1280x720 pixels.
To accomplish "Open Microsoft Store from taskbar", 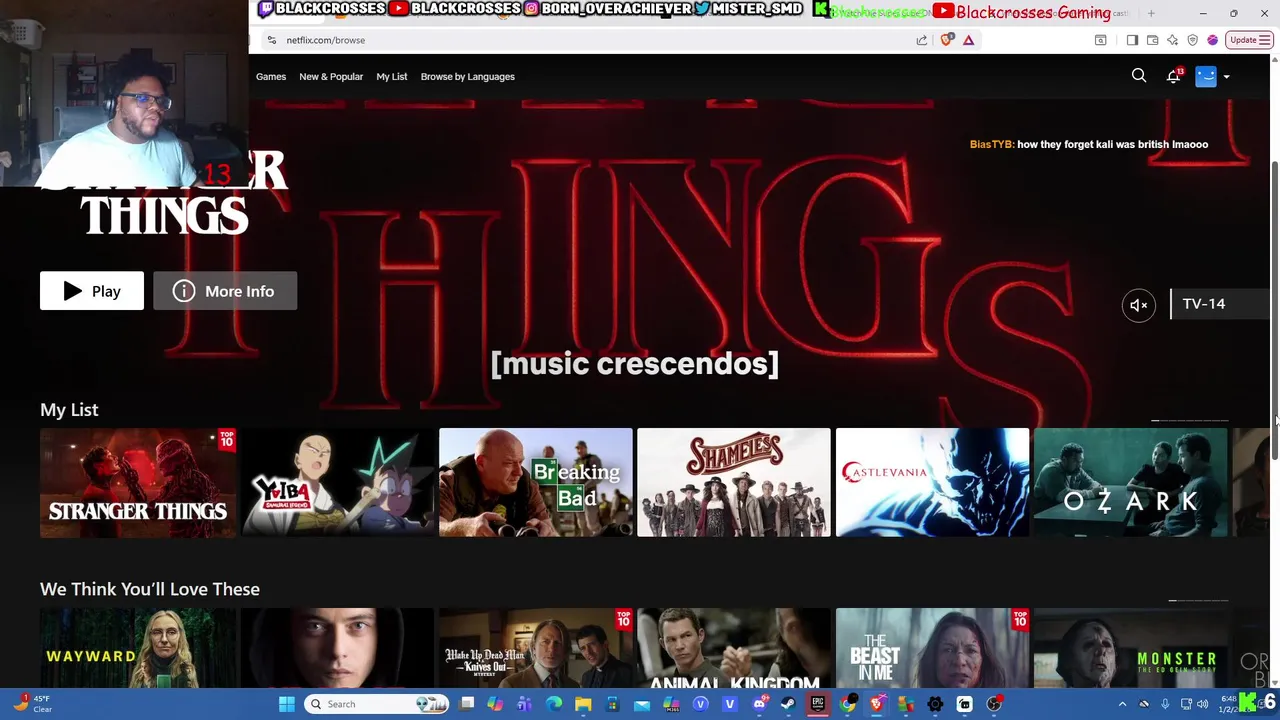I will [x=612, y=704].
